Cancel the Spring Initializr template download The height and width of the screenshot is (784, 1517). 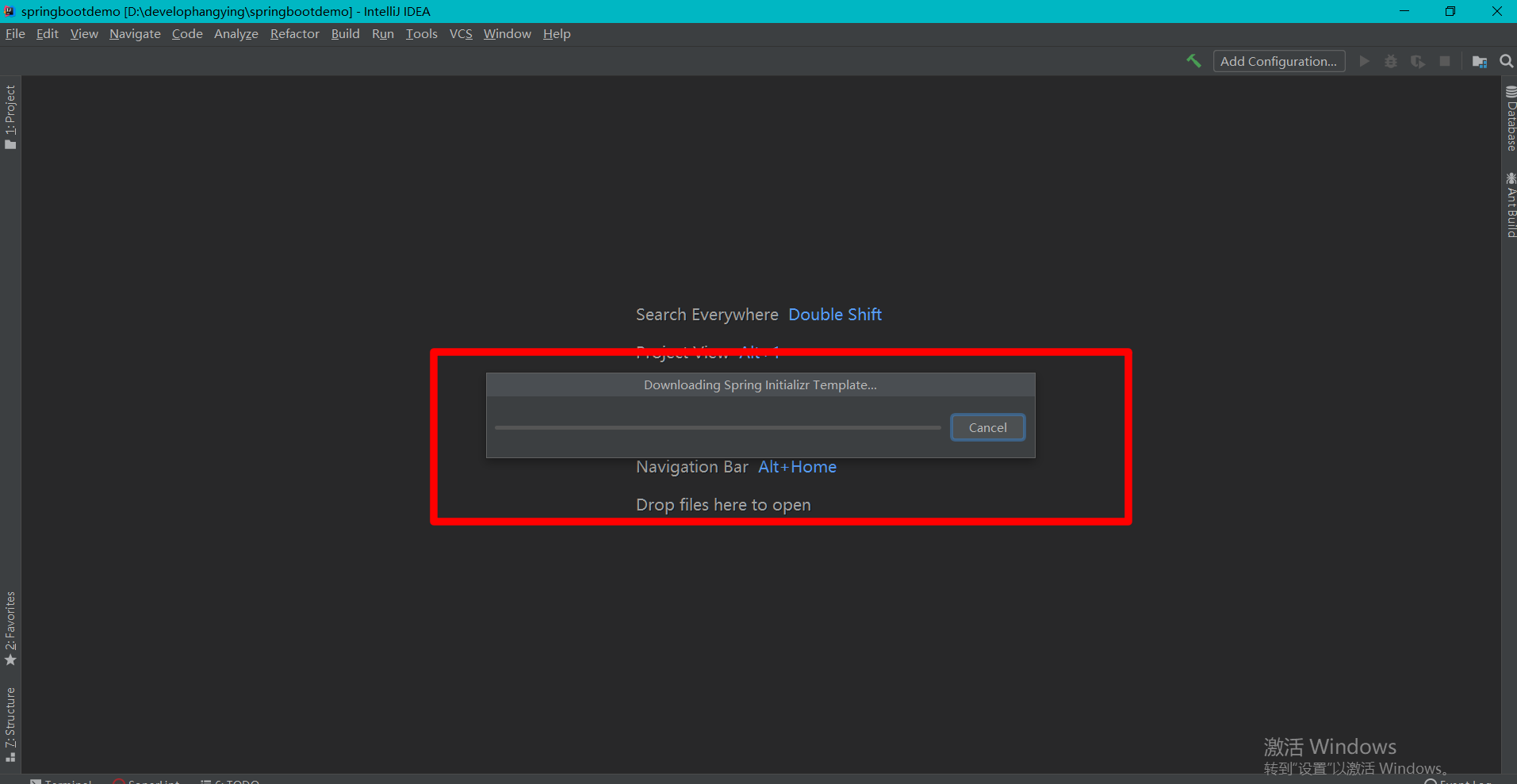pos(987,427)
